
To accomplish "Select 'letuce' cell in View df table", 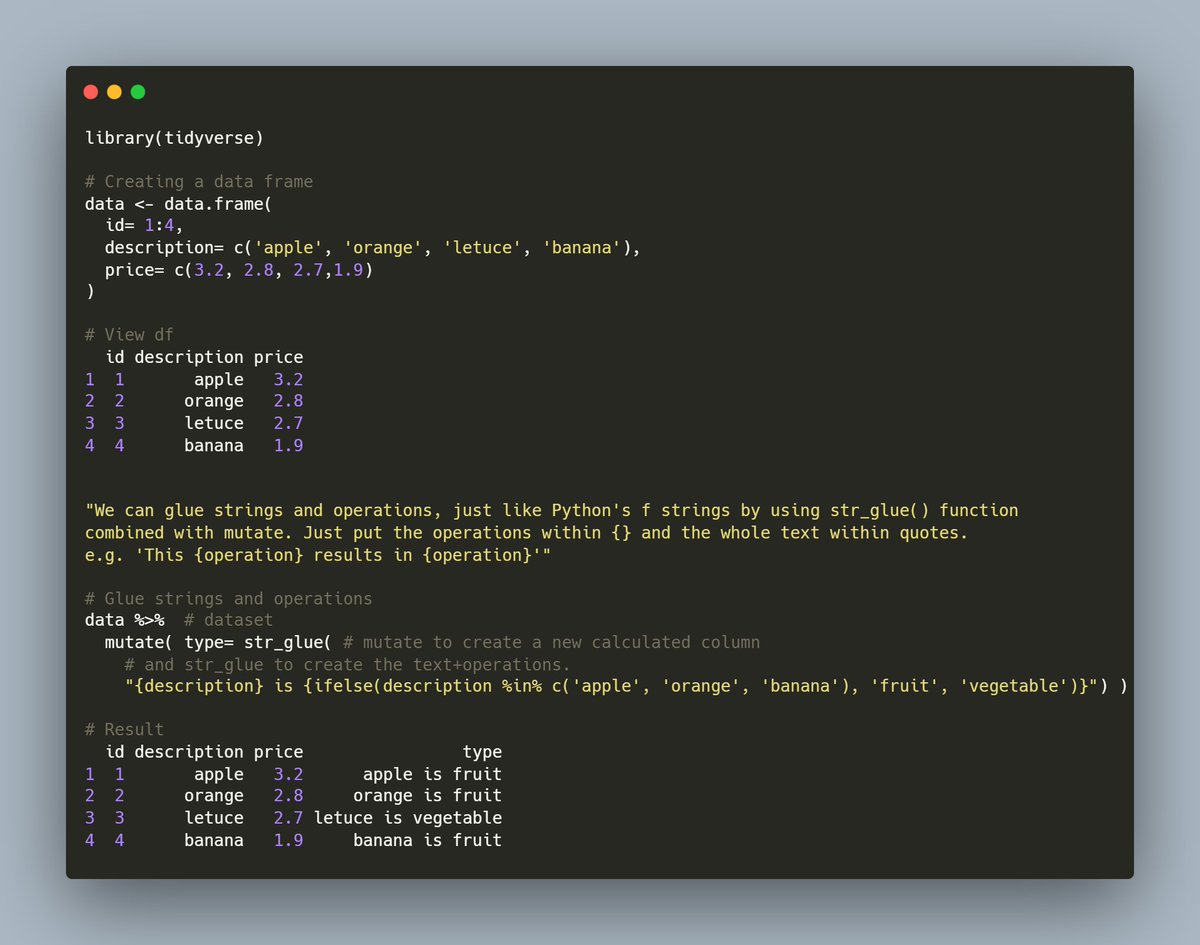I will point(214,423).
